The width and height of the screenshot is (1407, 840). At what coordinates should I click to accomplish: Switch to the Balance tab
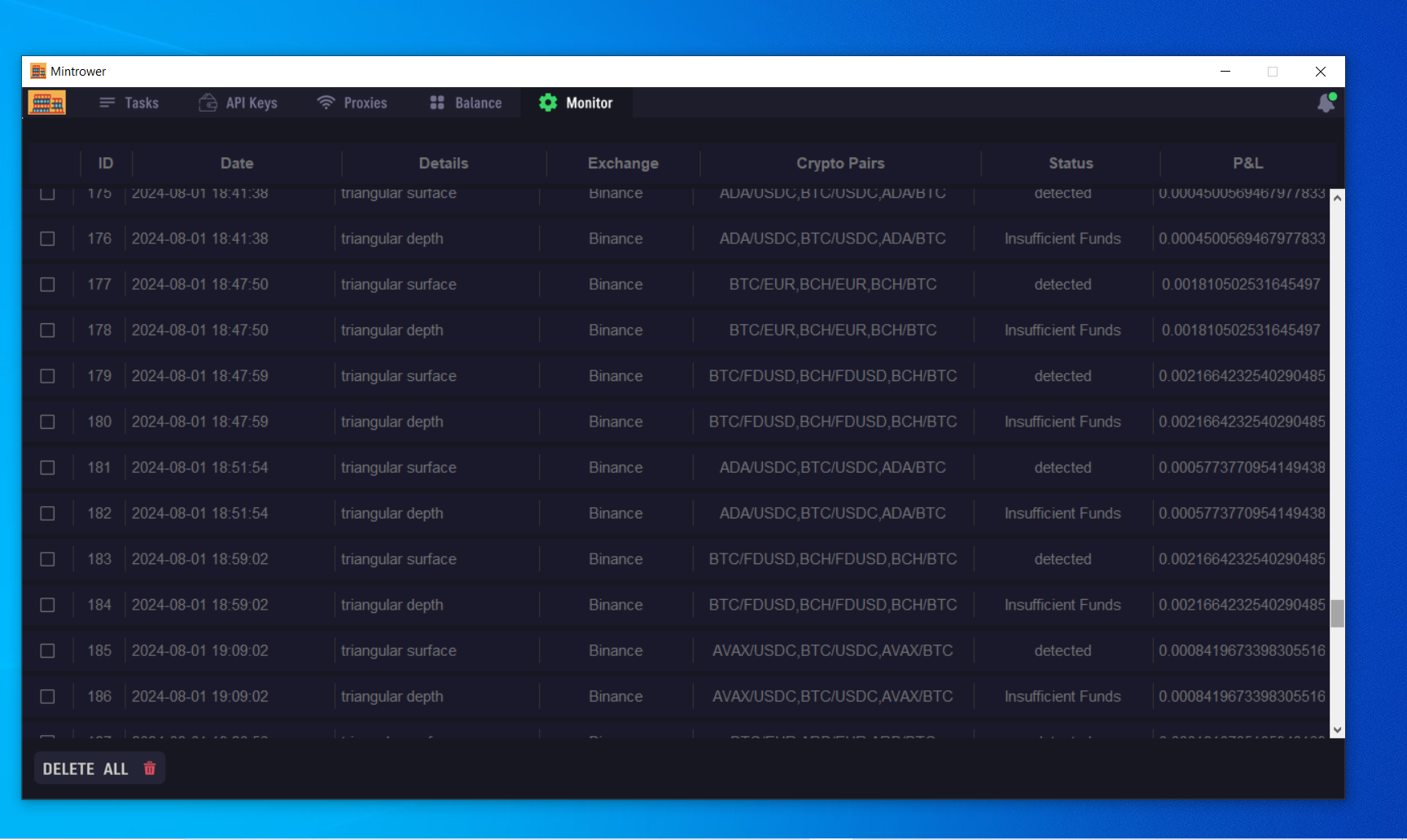(477, 103)
